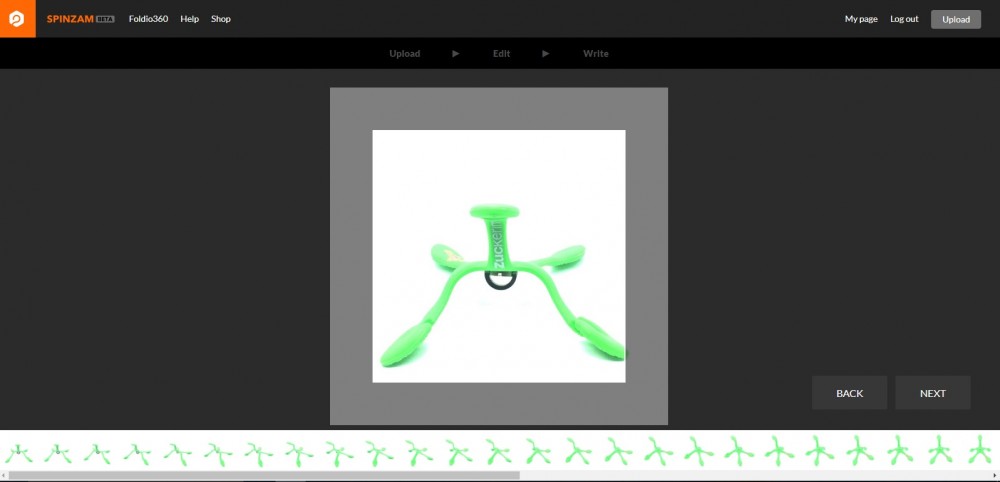Click the NEXT button

click(932, 393)
